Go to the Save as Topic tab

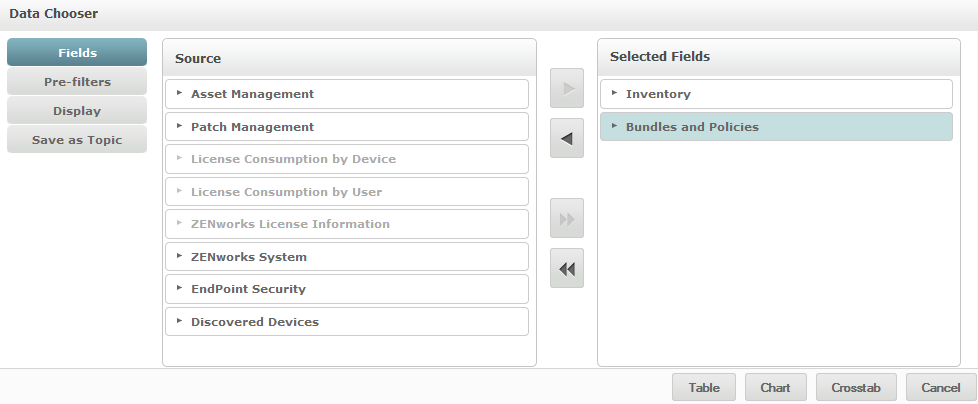[x=77, y=140]
